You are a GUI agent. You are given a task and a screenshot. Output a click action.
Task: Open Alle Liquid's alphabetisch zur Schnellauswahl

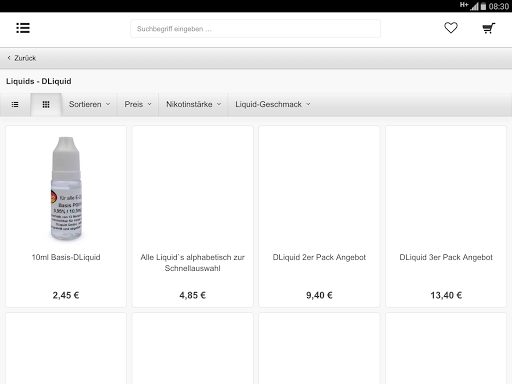[x=193, y=263]
